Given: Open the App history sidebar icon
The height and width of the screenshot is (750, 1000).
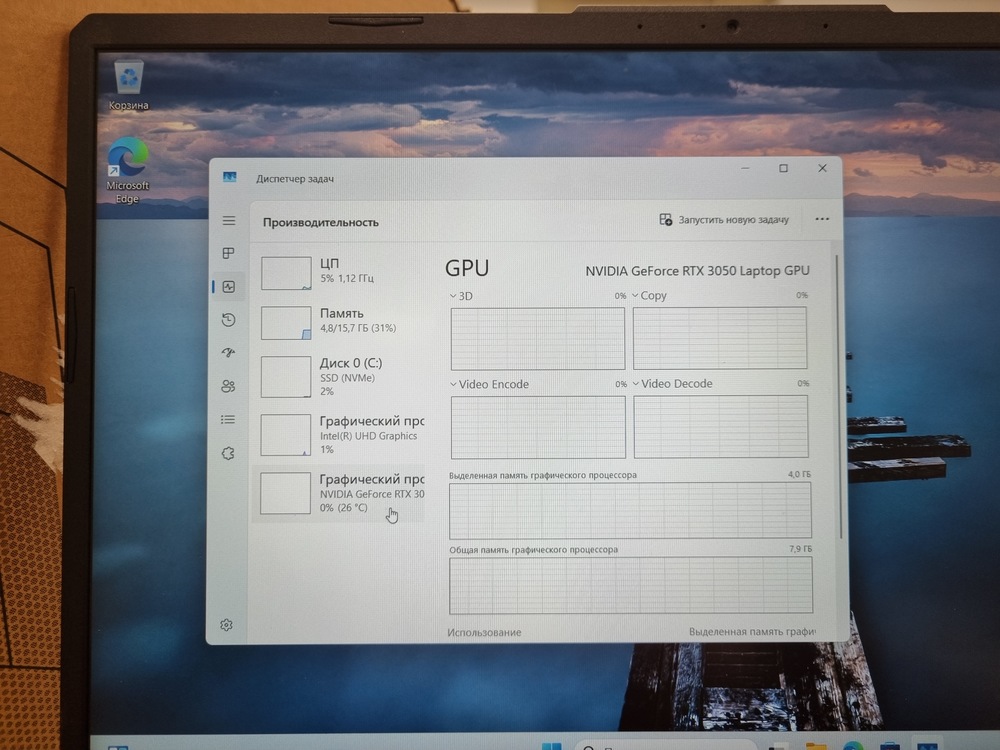Looking at the screenshot, I should click(x=228, y=320).
